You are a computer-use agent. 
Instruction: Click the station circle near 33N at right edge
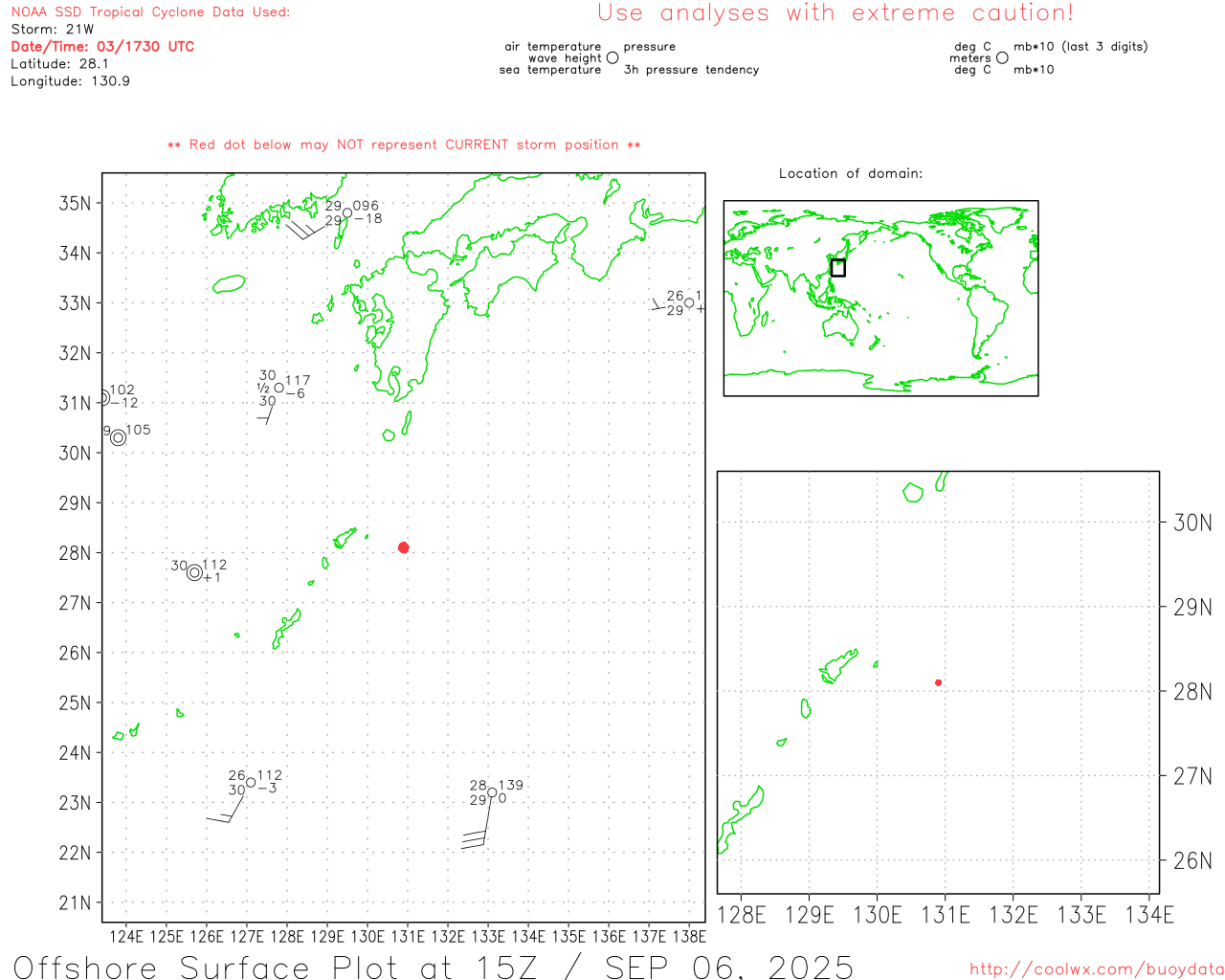click(689, 303)
